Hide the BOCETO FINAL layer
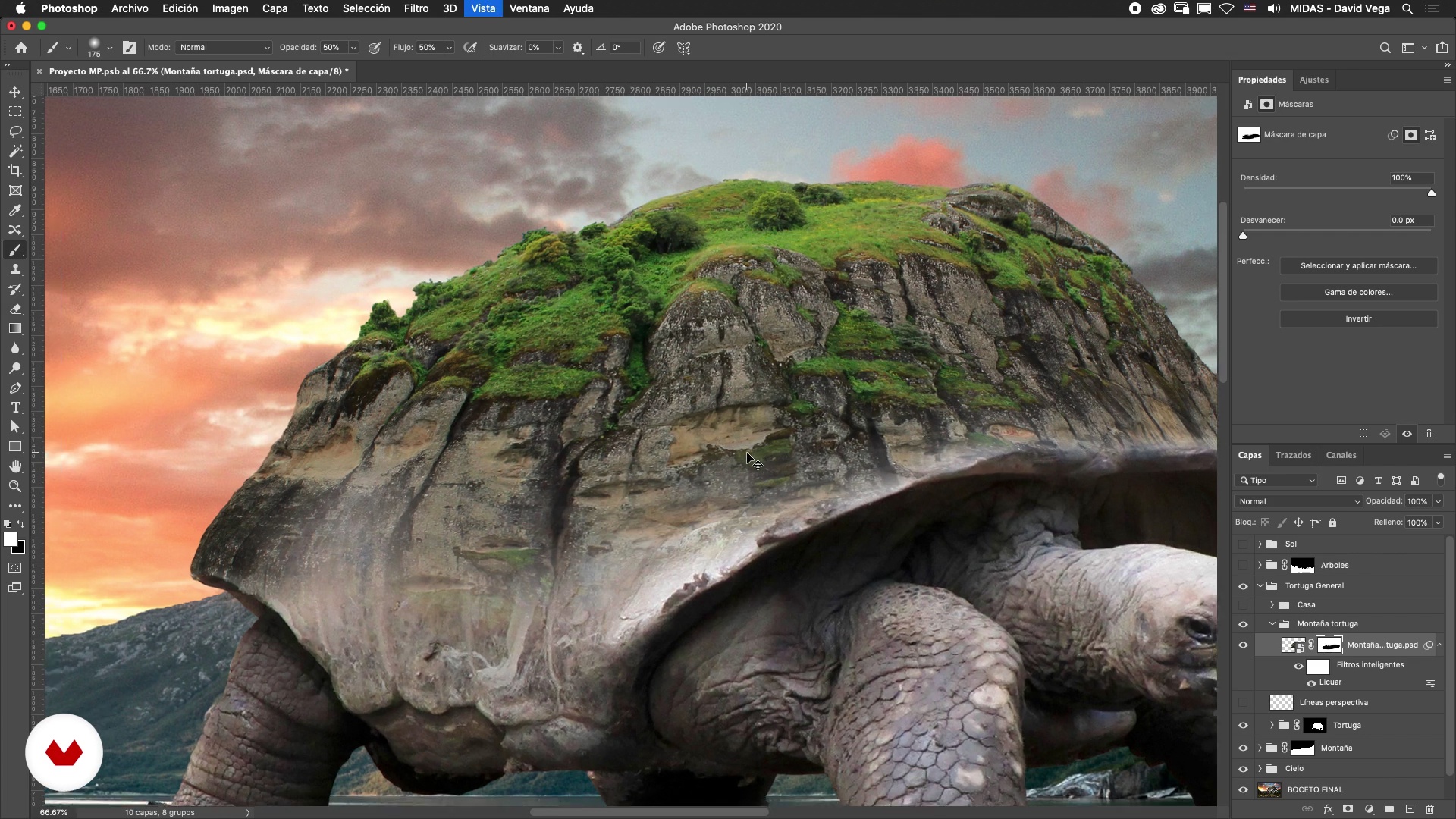 1243,789
